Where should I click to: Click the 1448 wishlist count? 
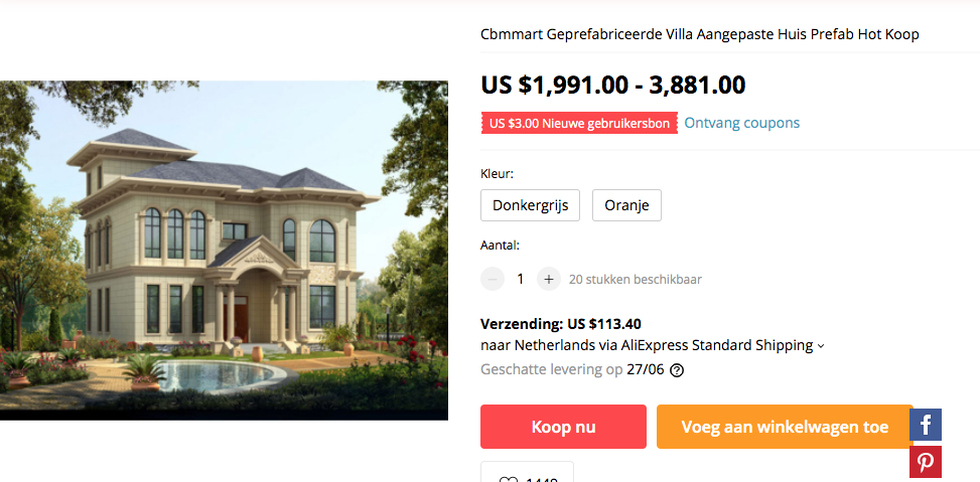tap(541, 479)
